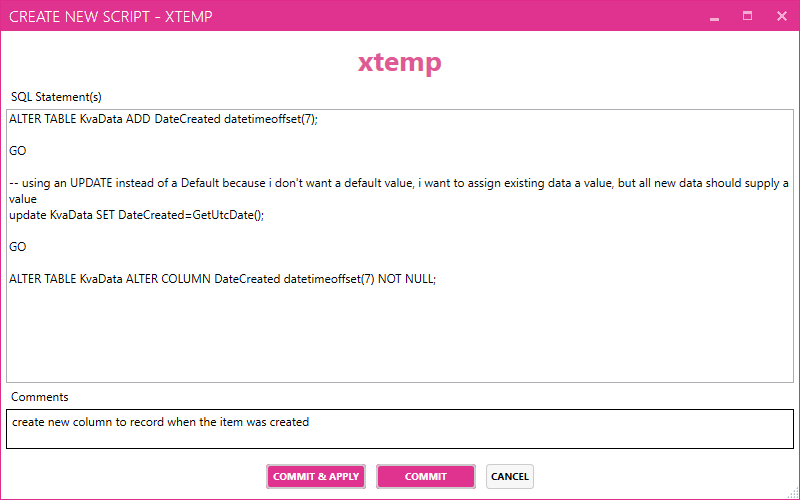Click the line ending with 'datetimeoffset(7) NOT NULL;'
The width and height of the screenshot is (800, 500).
click(x=222, y=279)
